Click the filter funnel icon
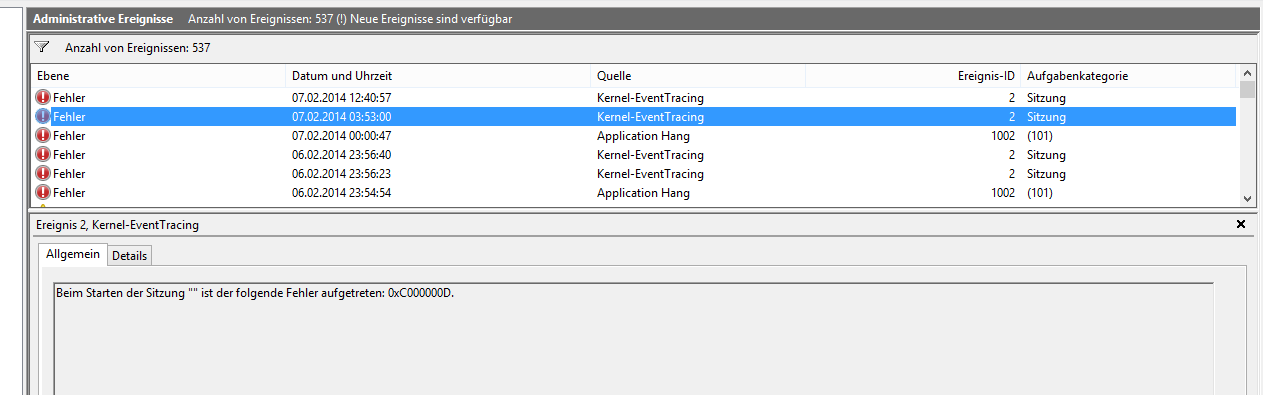 (x=42, y=47)
